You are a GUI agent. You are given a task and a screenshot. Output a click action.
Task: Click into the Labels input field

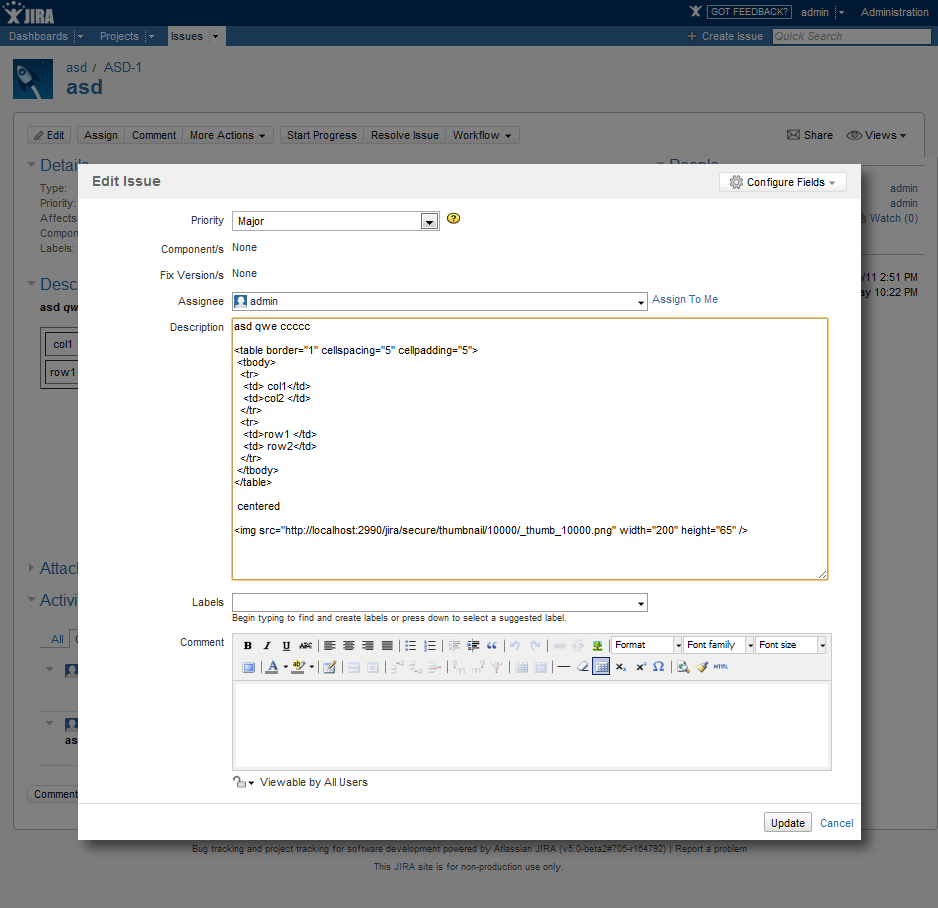click(x=432, y=603)
